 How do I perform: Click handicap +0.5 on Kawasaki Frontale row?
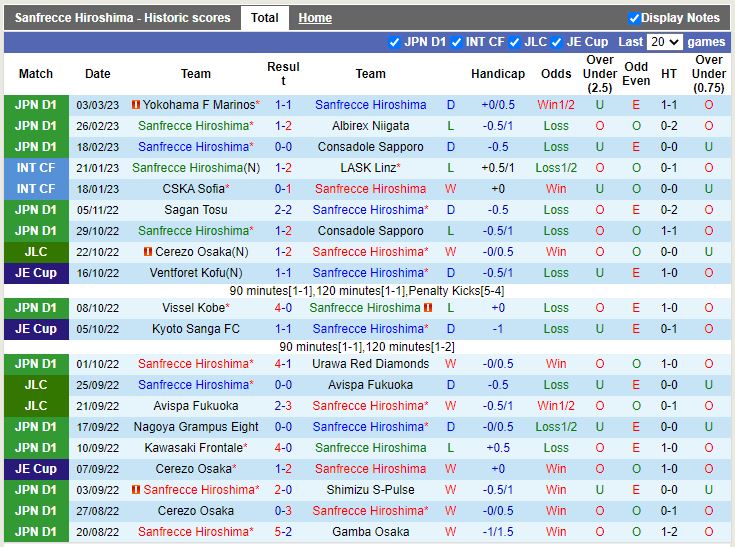click(x=498, y=448)
